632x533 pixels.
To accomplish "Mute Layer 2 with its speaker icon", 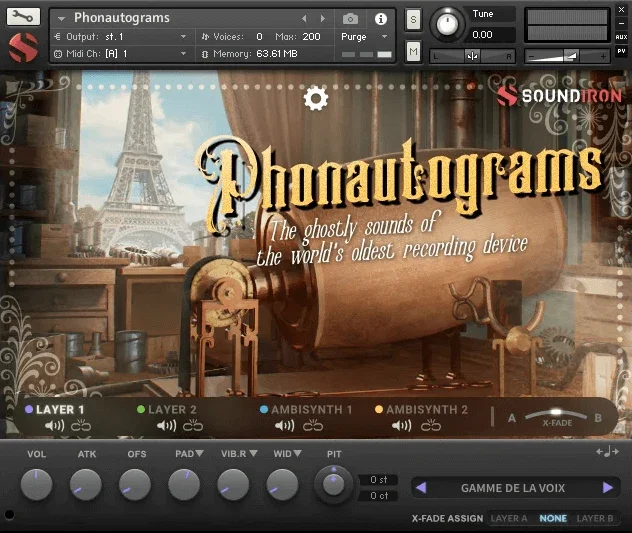I will 166,425.
